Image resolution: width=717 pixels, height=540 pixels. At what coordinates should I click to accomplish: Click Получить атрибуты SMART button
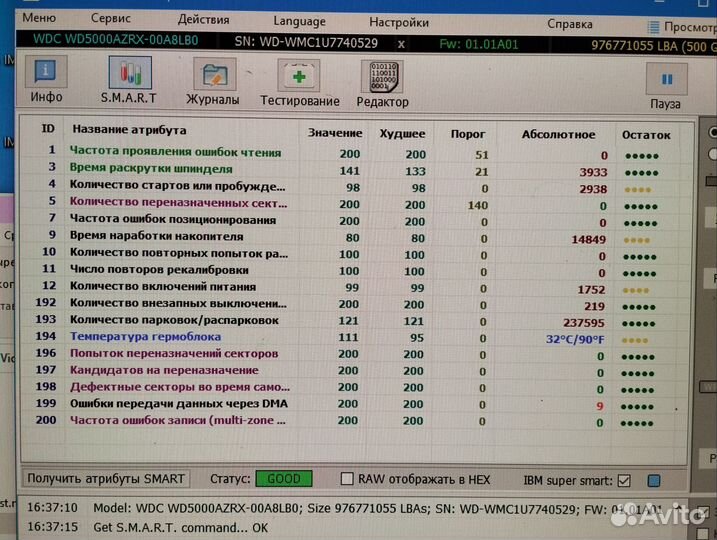(x=106, y=479)
